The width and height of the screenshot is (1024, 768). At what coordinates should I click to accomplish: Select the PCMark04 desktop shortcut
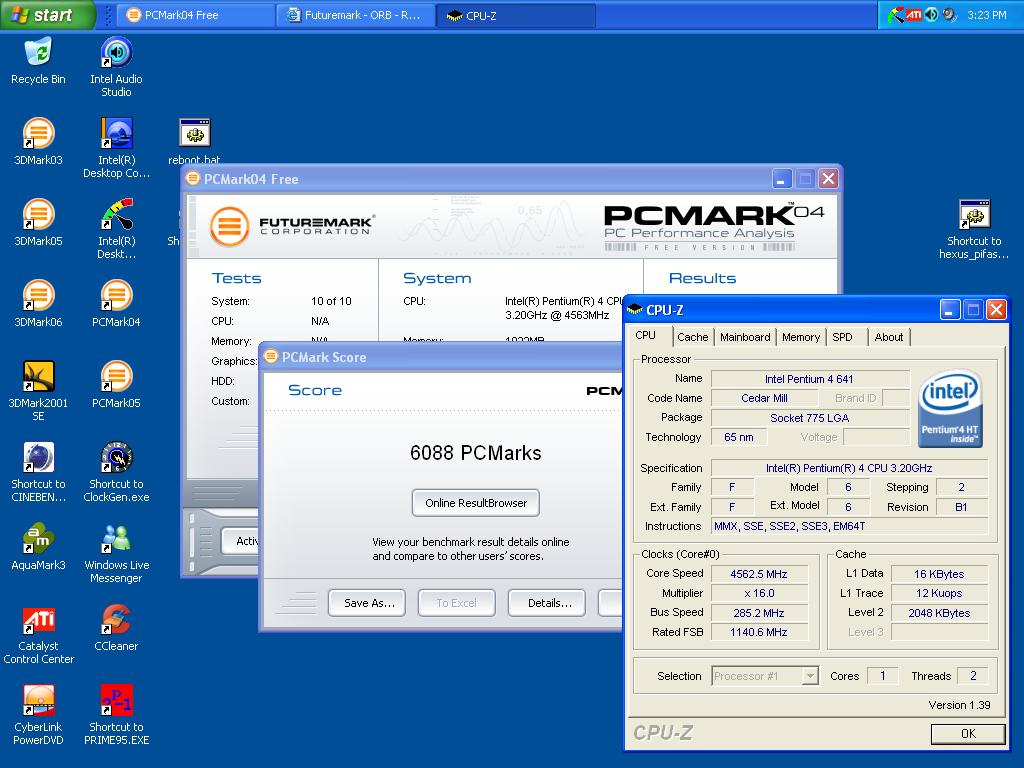[116, 304]
